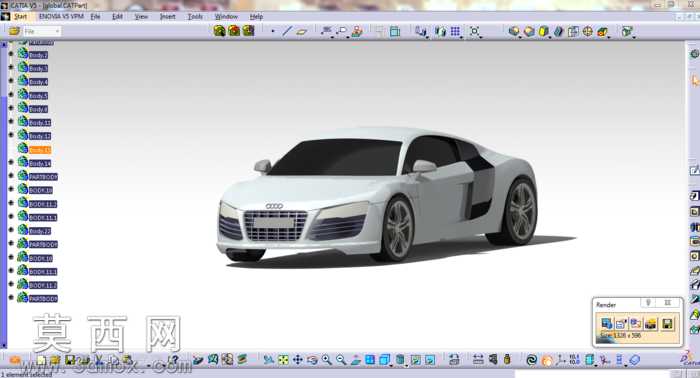Click the New document icon
The image size is (700, 378).
pyautogui.click(x=41, y=360)
